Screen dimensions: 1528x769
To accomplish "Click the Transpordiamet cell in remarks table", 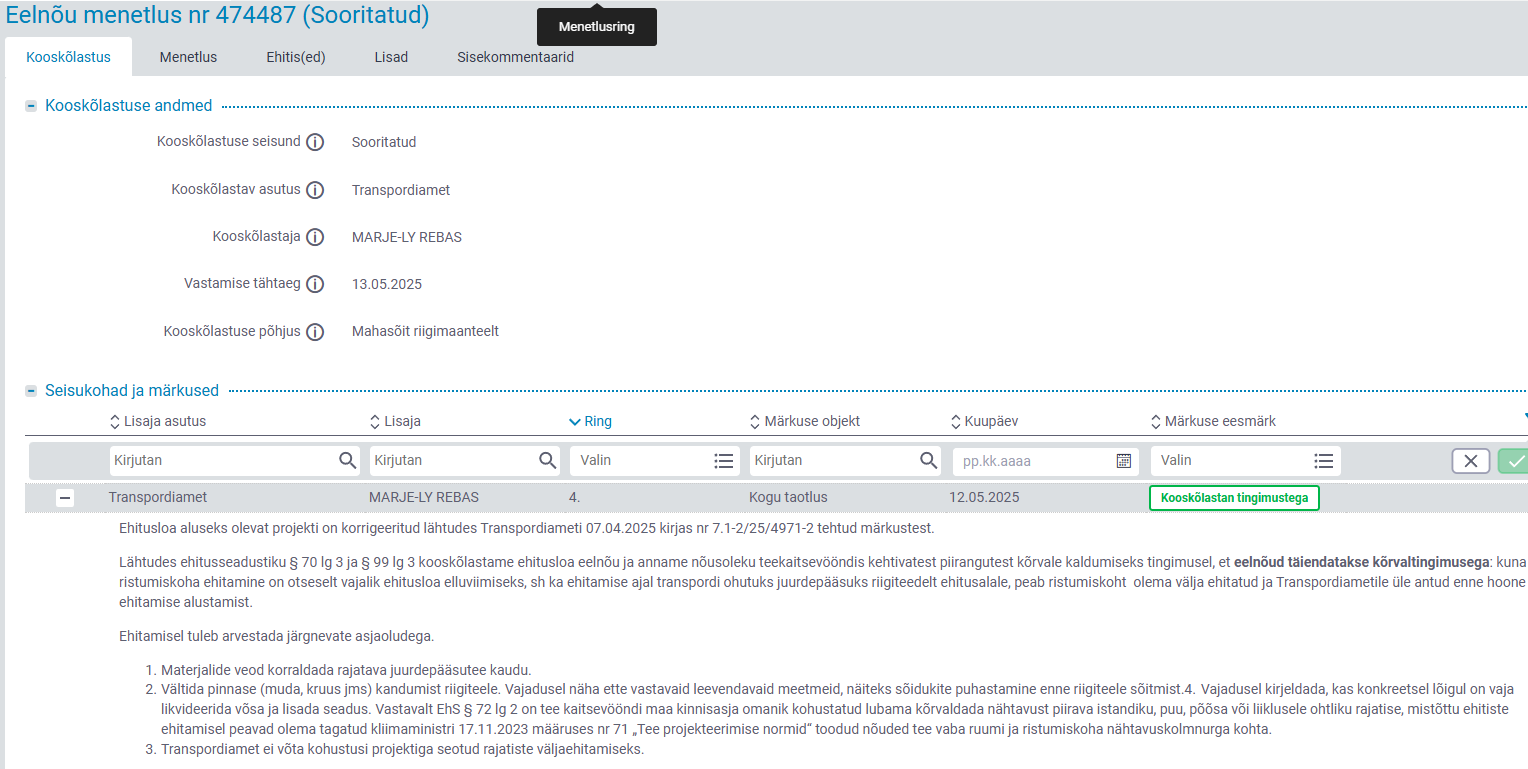I will click(158, 497).
